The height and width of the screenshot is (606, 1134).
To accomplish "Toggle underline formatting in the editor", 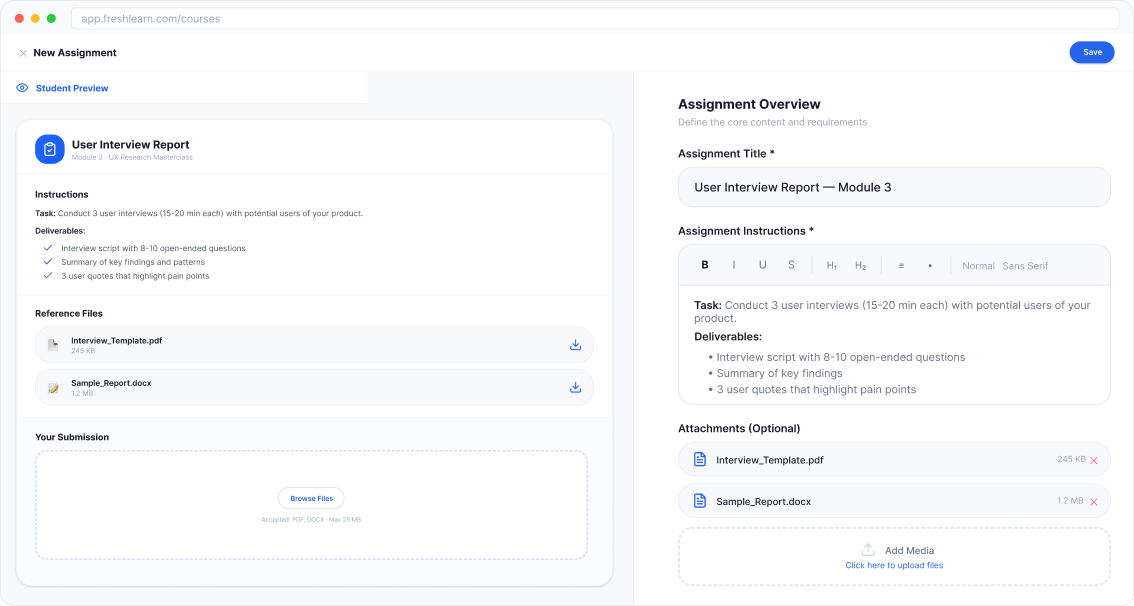I will click(x=762, y=265).
